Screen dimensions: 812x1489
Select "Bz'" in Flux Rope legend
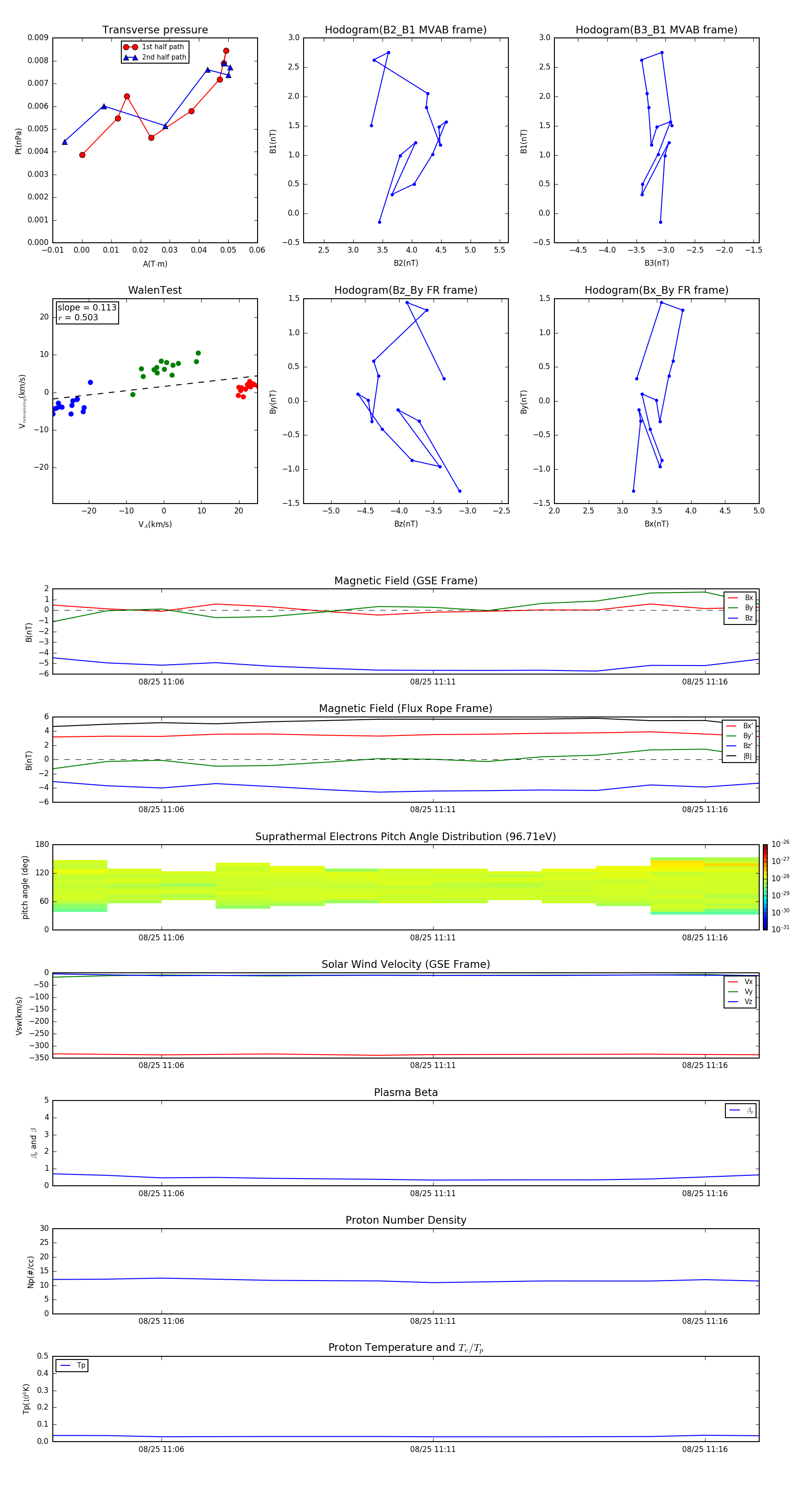(740, 746)
